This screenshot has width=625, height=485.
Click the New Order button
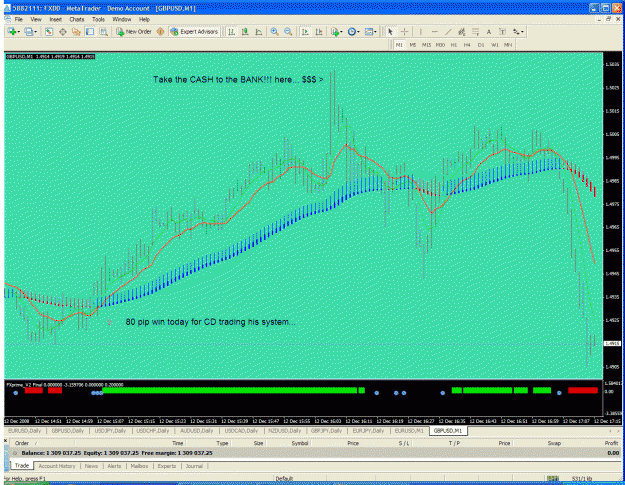click(134, 32)
